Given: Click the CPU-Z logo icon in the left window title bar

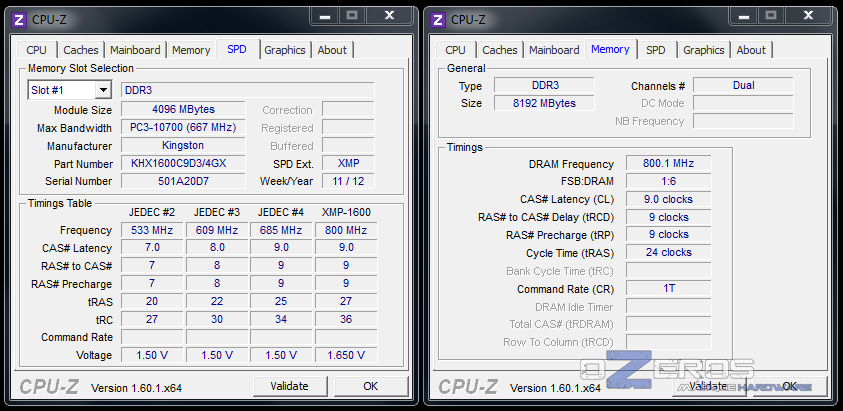Looking at the screenshot, I should (x=19, y=20).
